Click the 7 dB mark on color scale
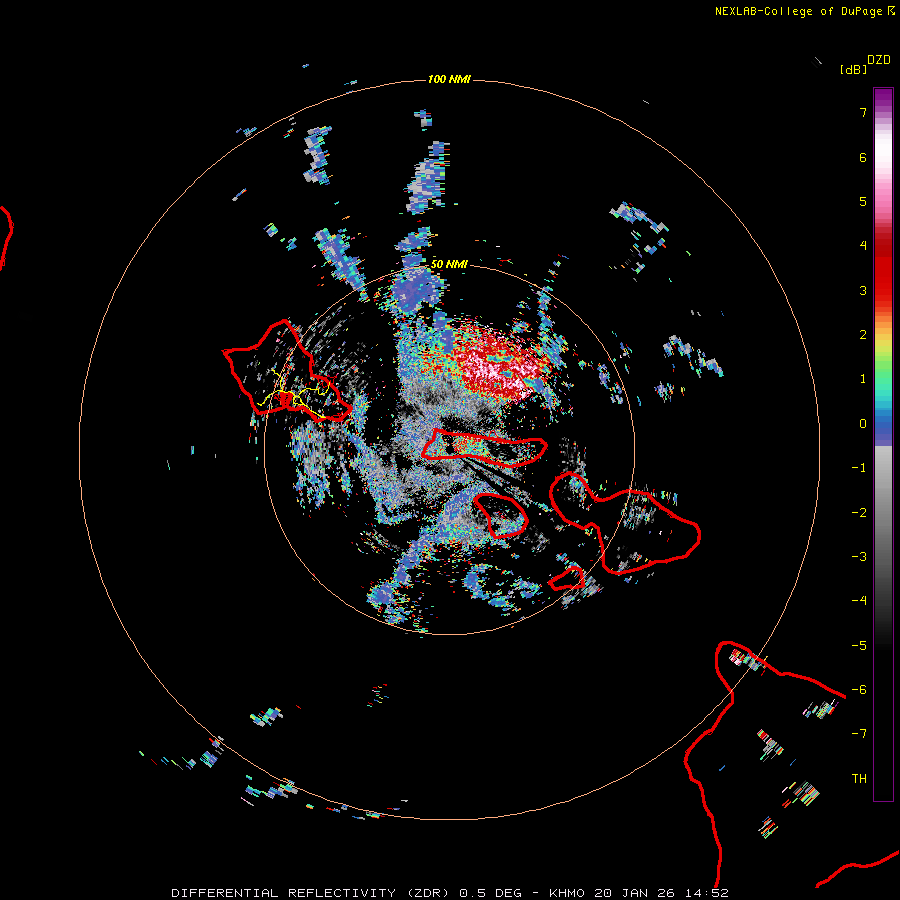The width and height of the screenshot is (900, 900). 863,112
